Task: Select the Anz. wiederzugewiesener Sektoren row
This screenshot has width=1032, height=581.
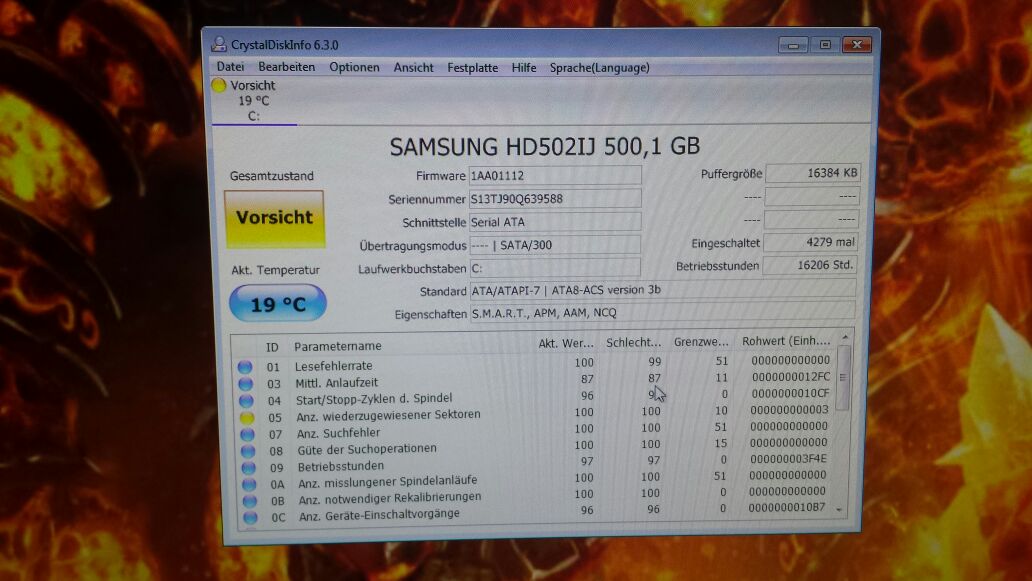Action: 534,413
